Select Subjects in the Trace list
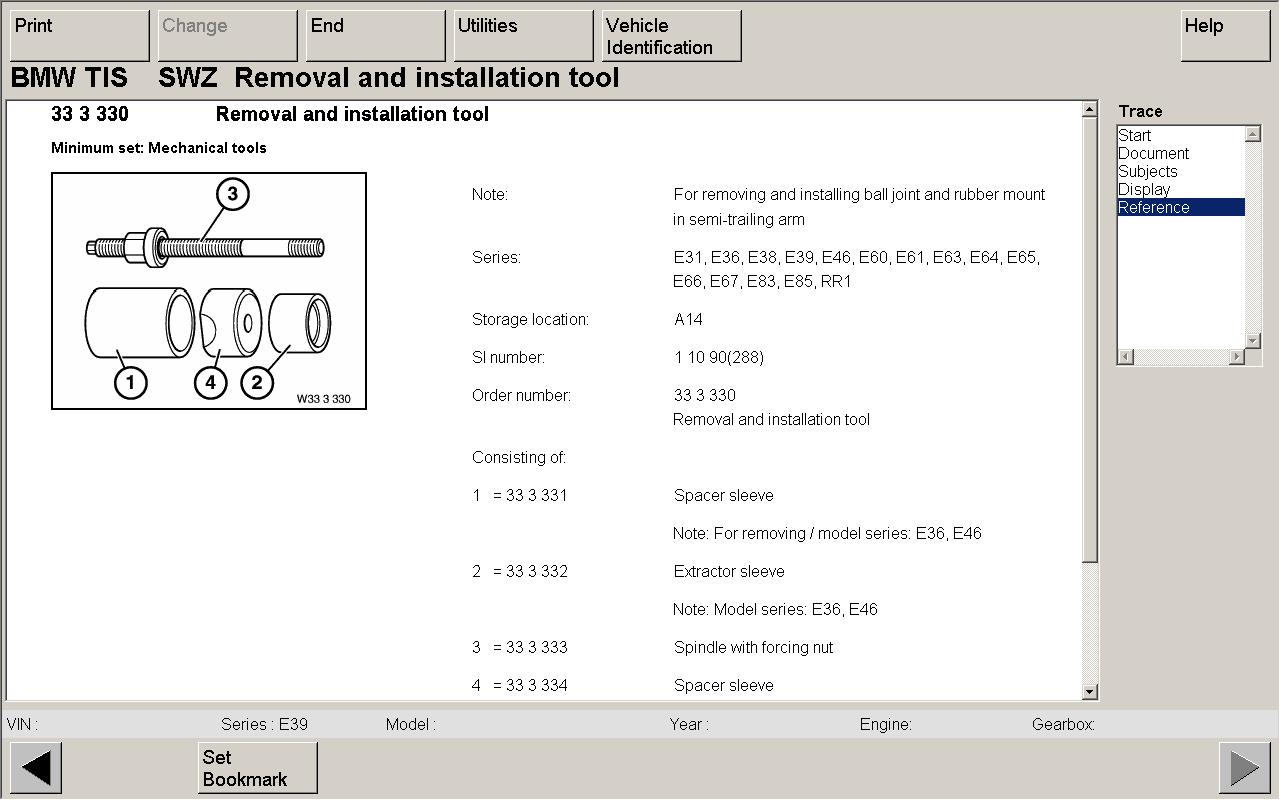This screenshot has width=1280, height=800. (1148, 171)
